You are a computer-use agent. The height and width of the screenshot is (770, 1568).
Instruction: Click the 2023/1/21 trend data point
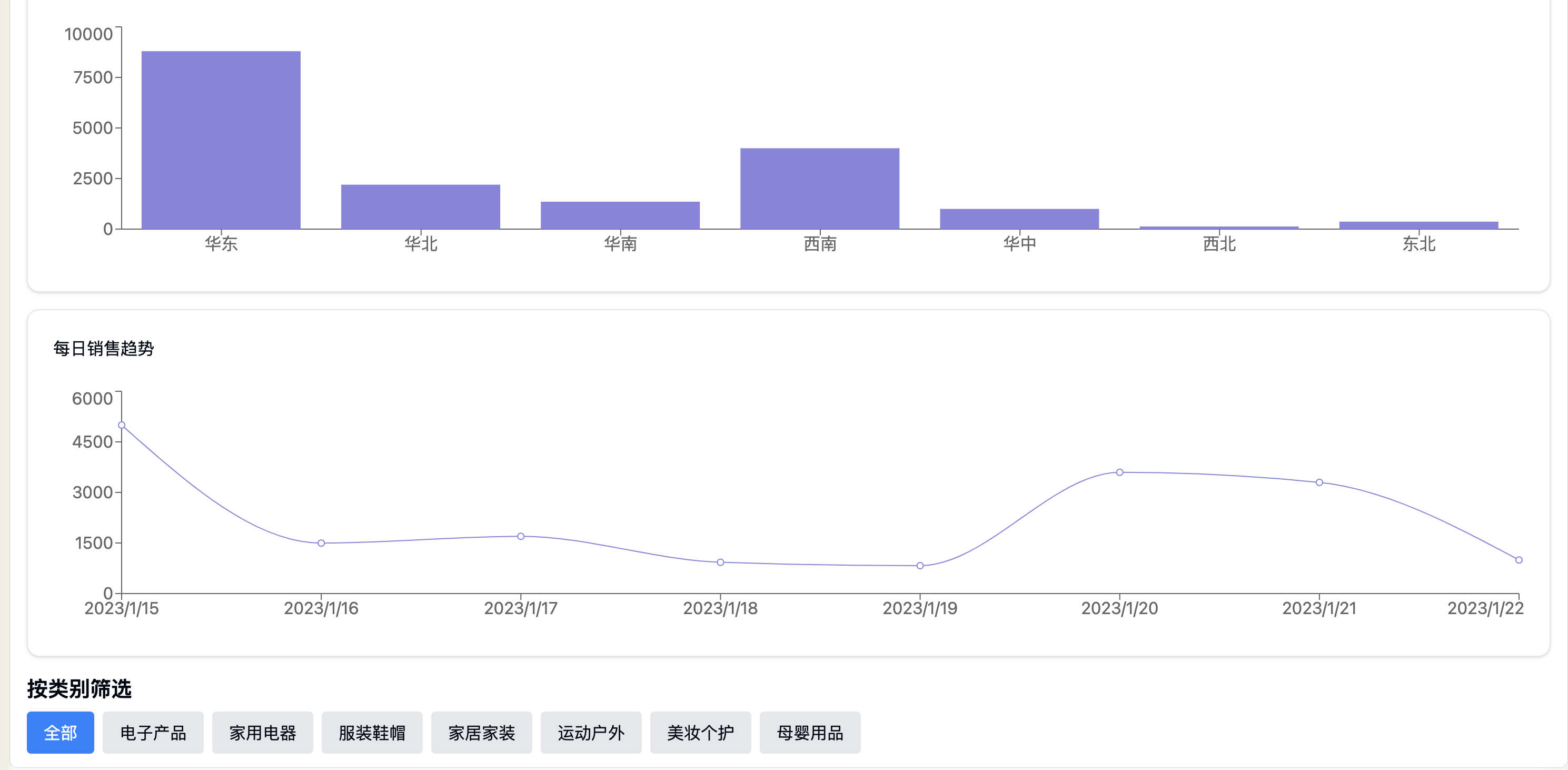pyautogui.click(x=1319, y=482)
